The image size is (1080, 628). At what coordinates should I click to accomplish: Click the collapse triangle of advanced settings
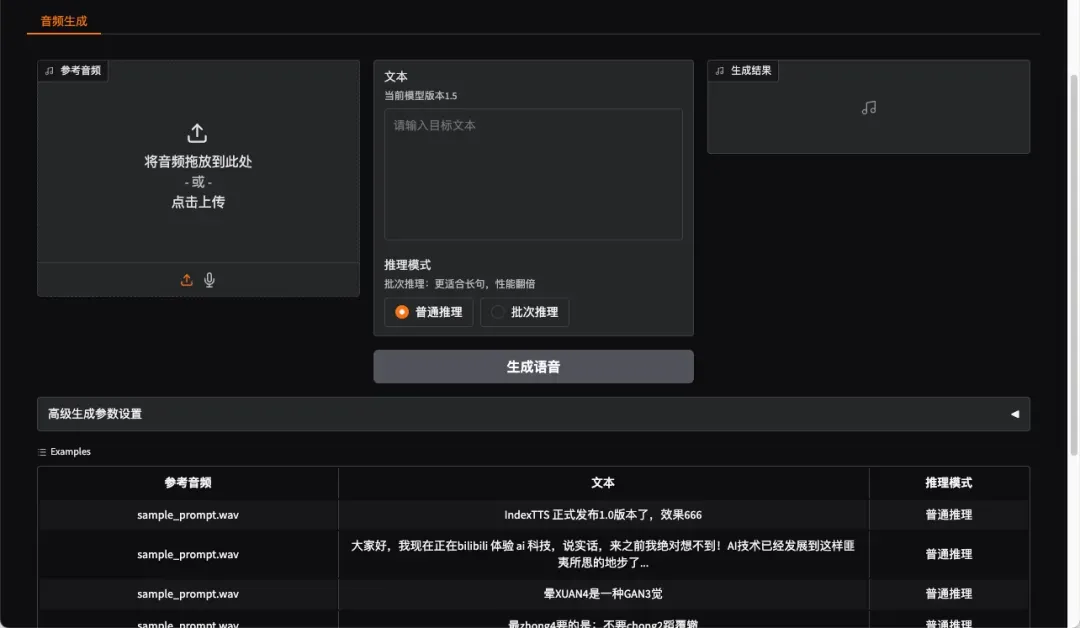[x=1014, y=414]
